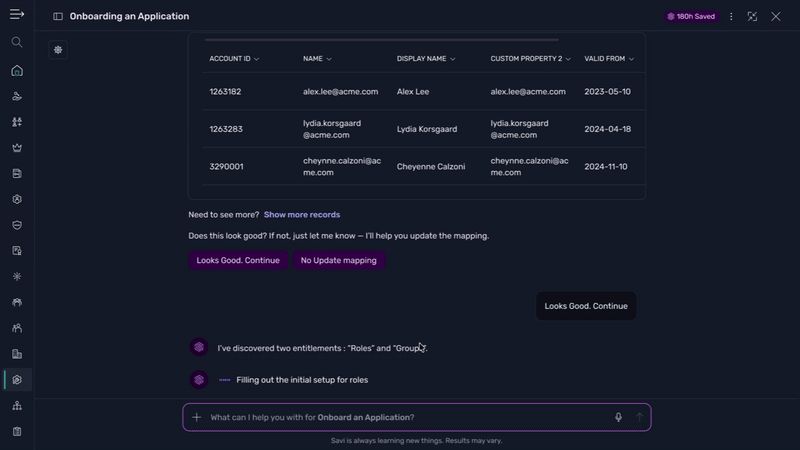
Task: Click the 180h Saved badge
Action: click(691, 17)
